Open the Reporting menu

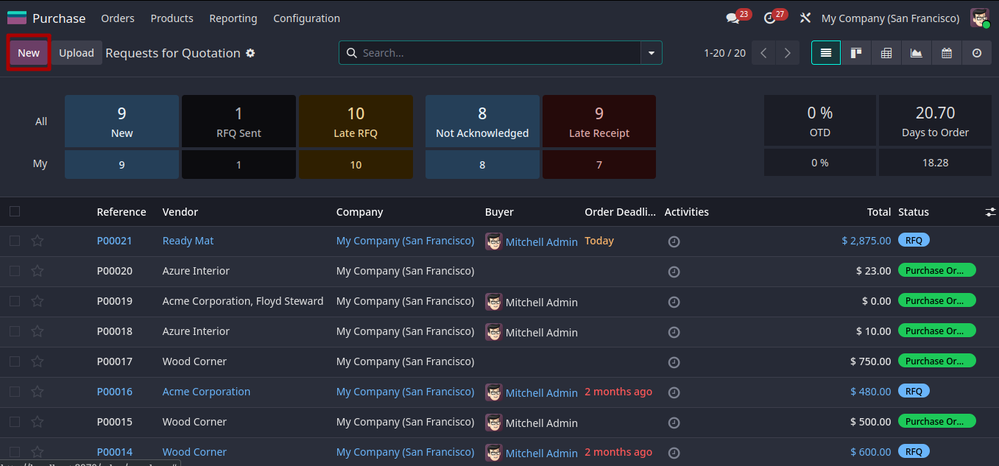point(233,18)
